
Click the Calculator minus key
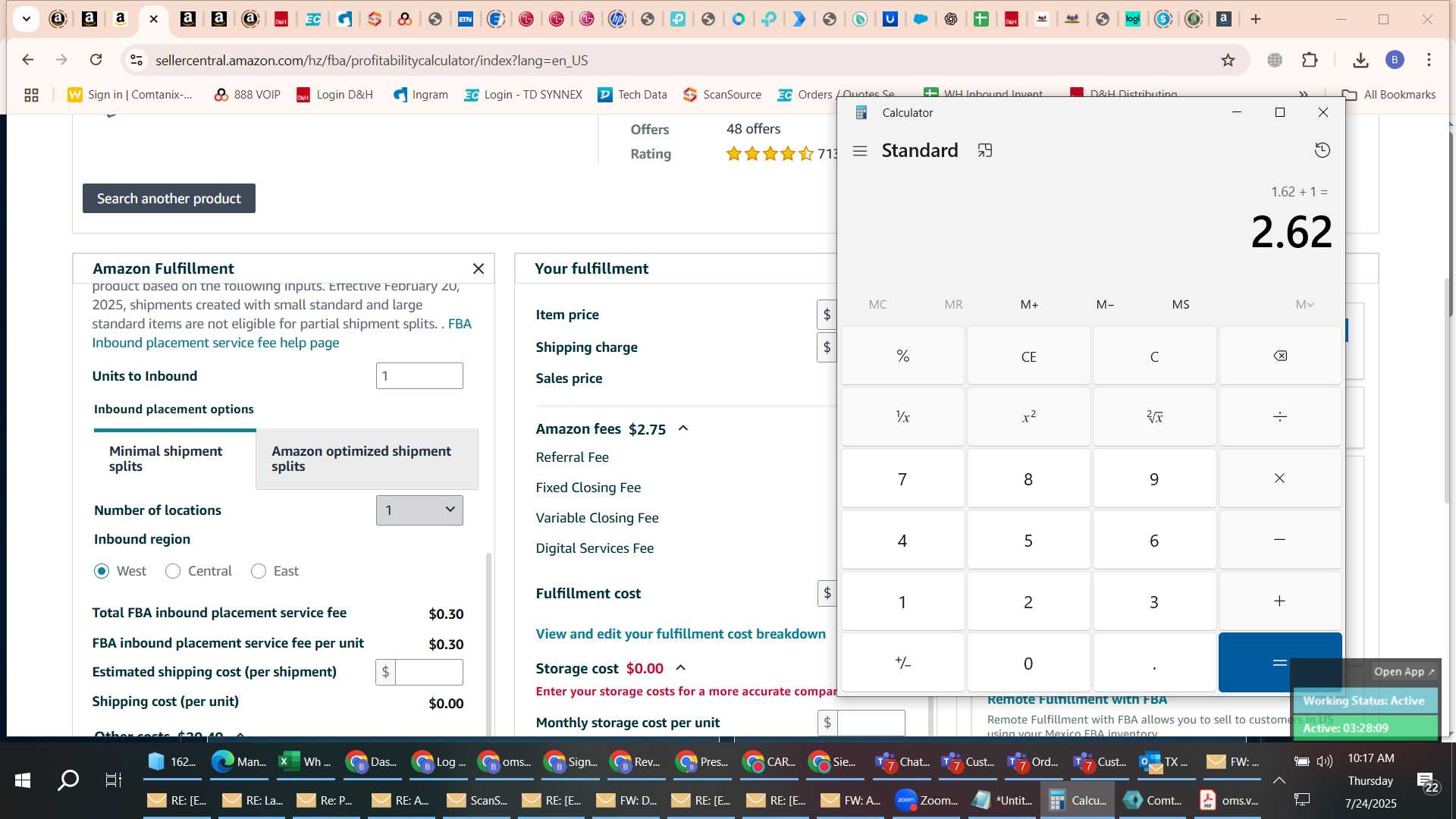[1279, 540]
